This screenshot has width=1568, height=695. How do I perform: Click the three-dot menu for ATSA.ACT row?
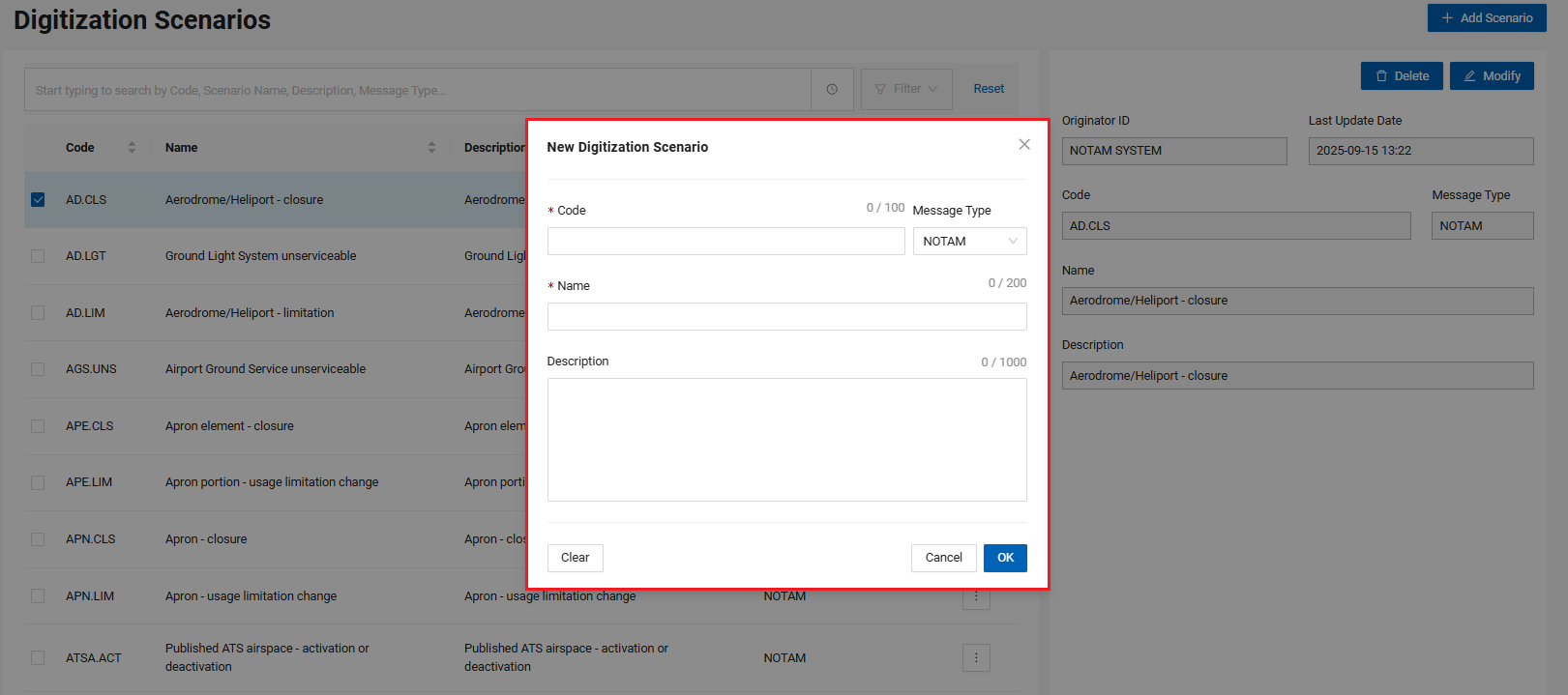(976, 658)
